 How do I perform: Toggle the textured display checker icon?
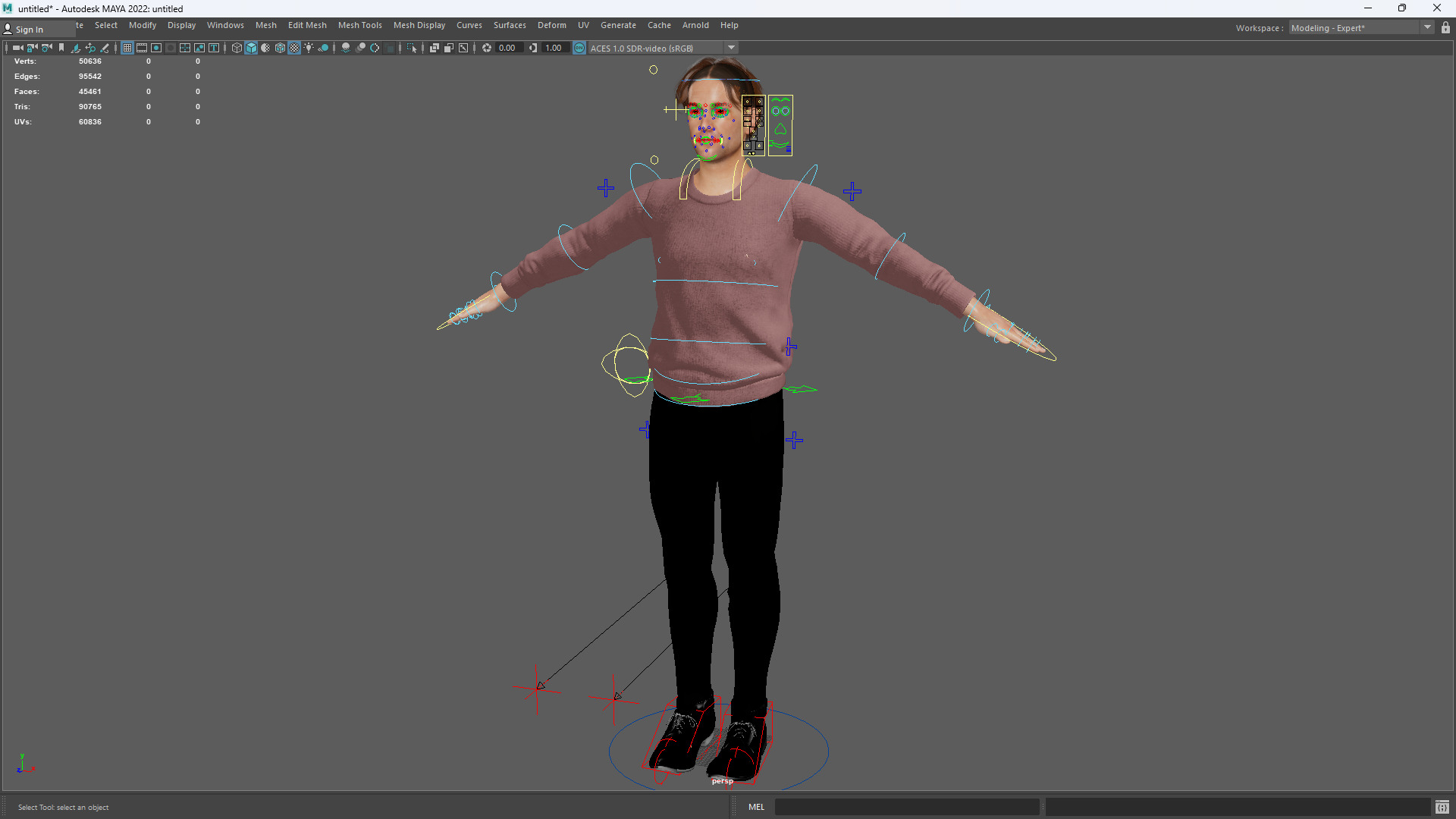[294, 48]
